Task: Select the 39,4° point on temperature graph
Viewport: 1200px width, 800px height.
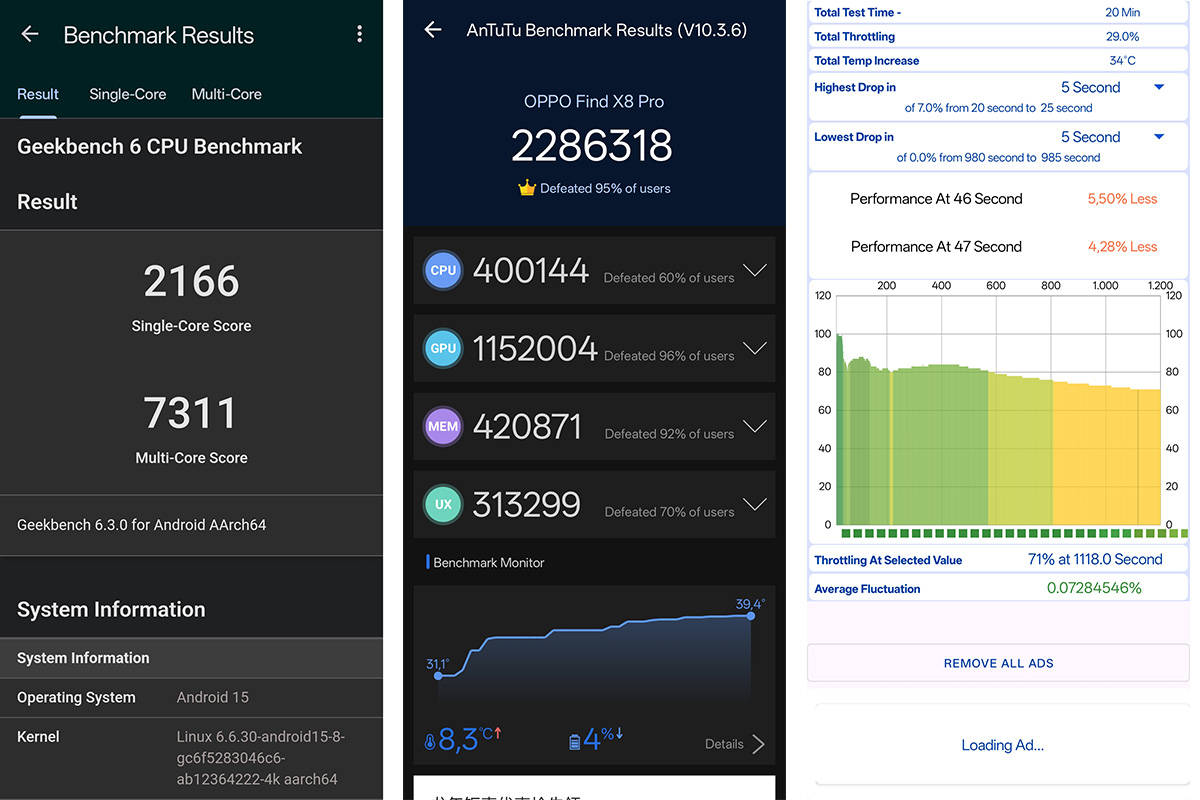Action: click(x=751, y=616)
